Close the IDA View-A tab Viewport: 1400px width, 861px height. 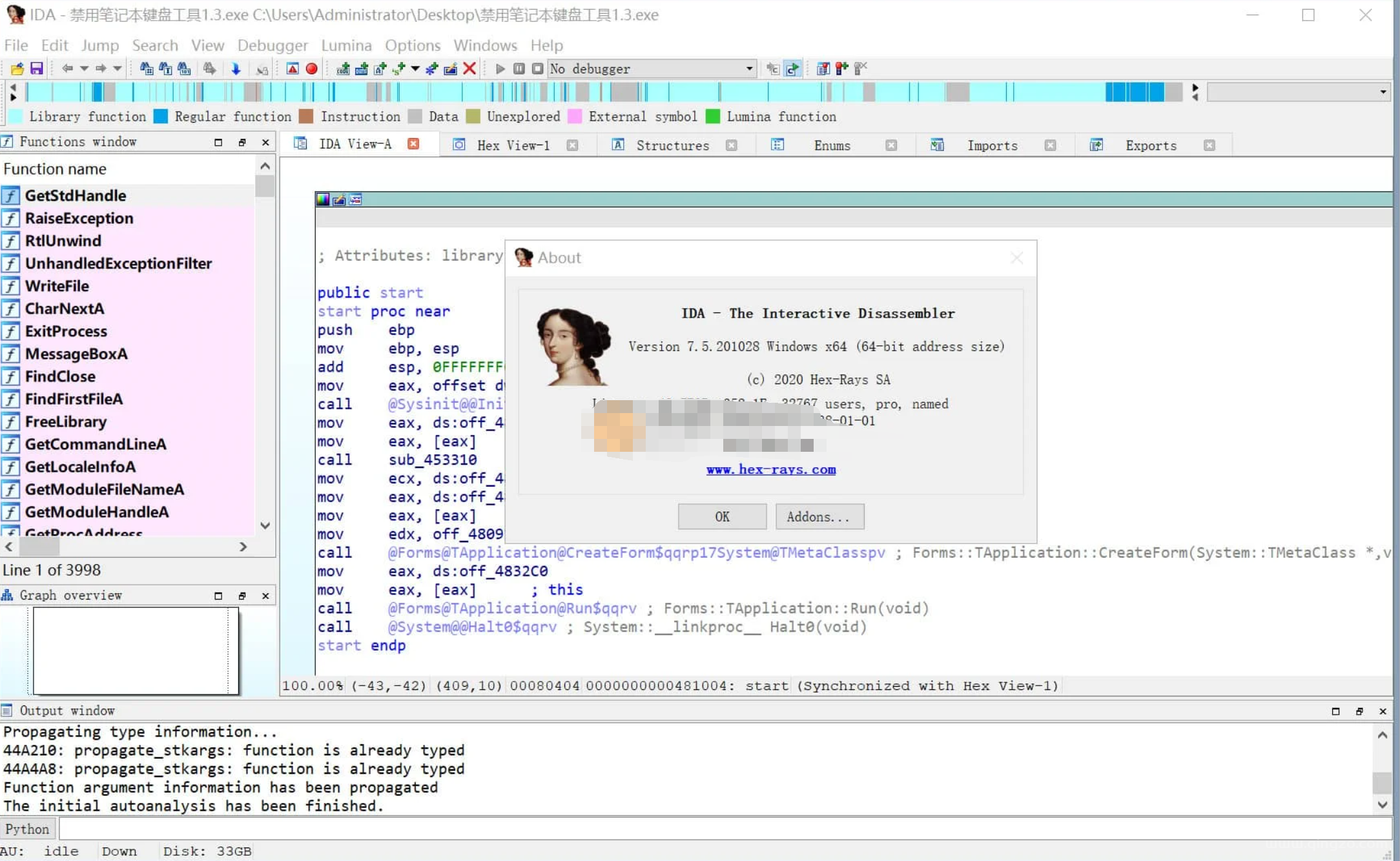[x=413, y=144]
